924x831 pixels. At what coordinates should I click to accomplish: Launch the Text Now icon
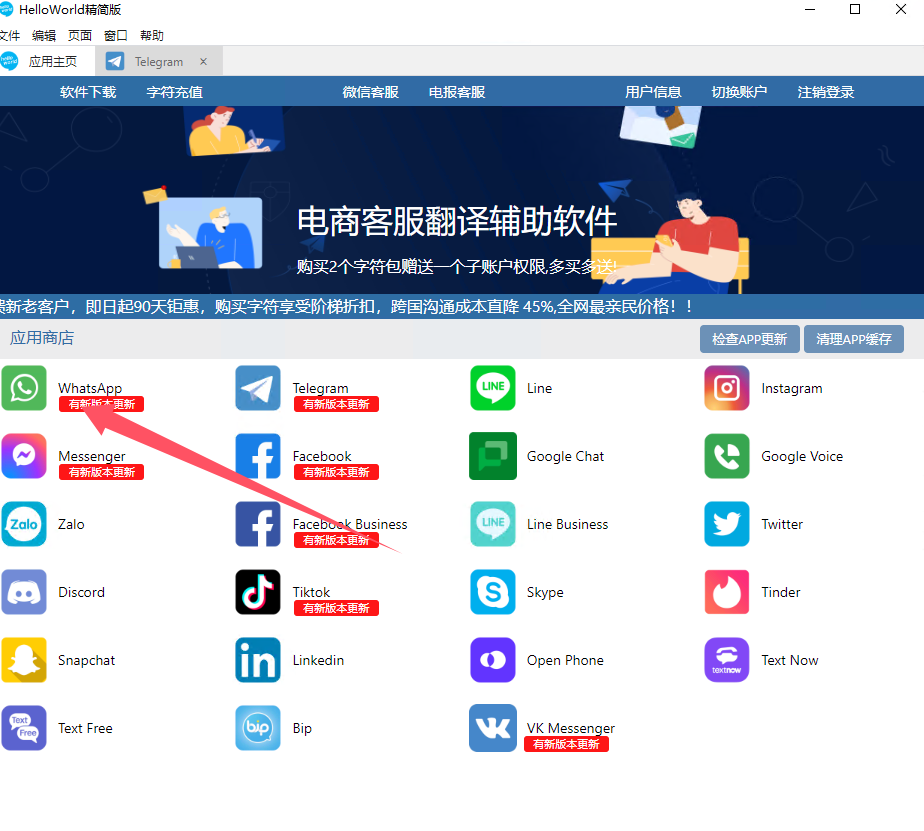click(x=727, y=659)
